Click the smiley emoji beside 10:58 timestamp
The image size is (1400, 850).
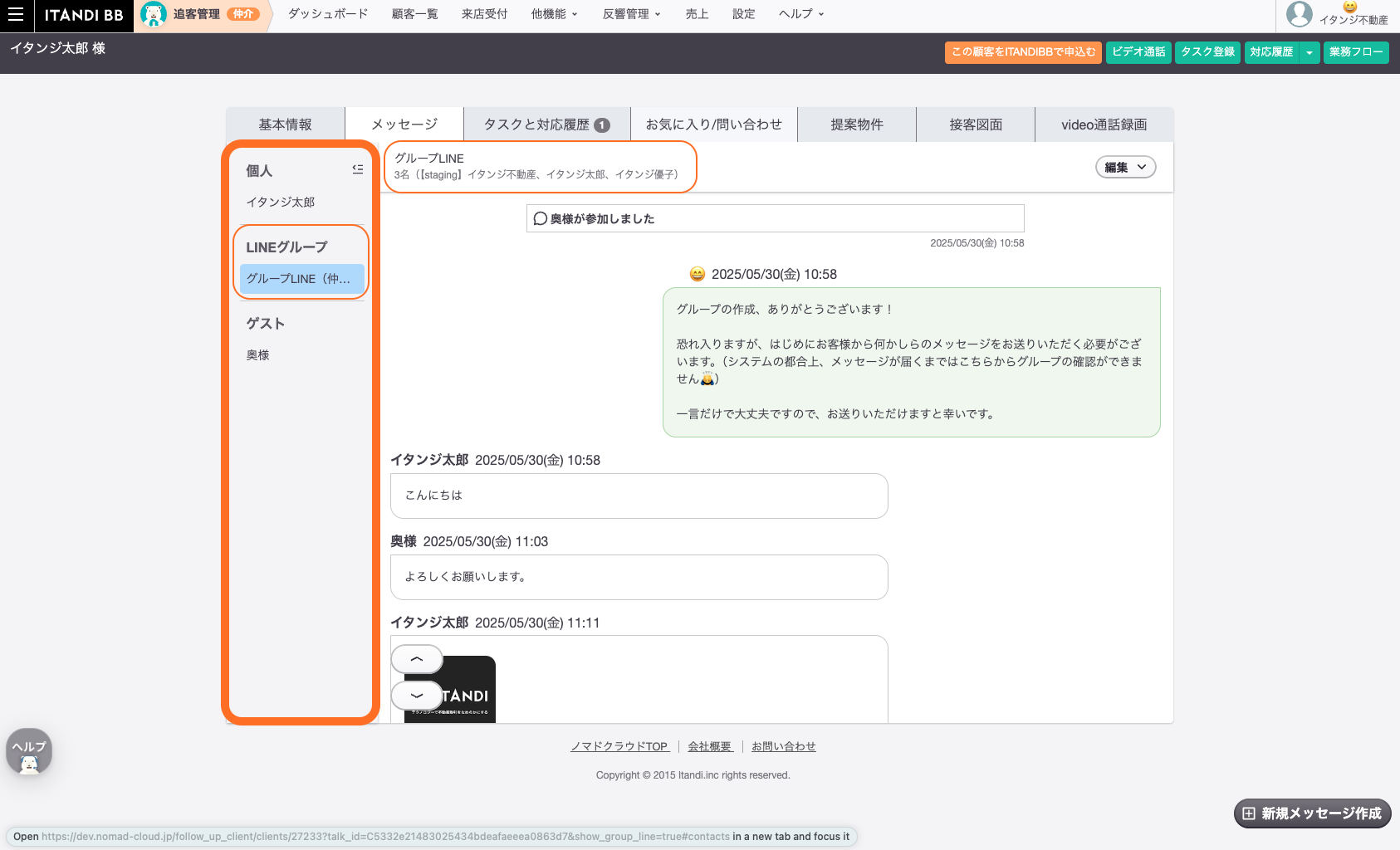tap(698, 274)
